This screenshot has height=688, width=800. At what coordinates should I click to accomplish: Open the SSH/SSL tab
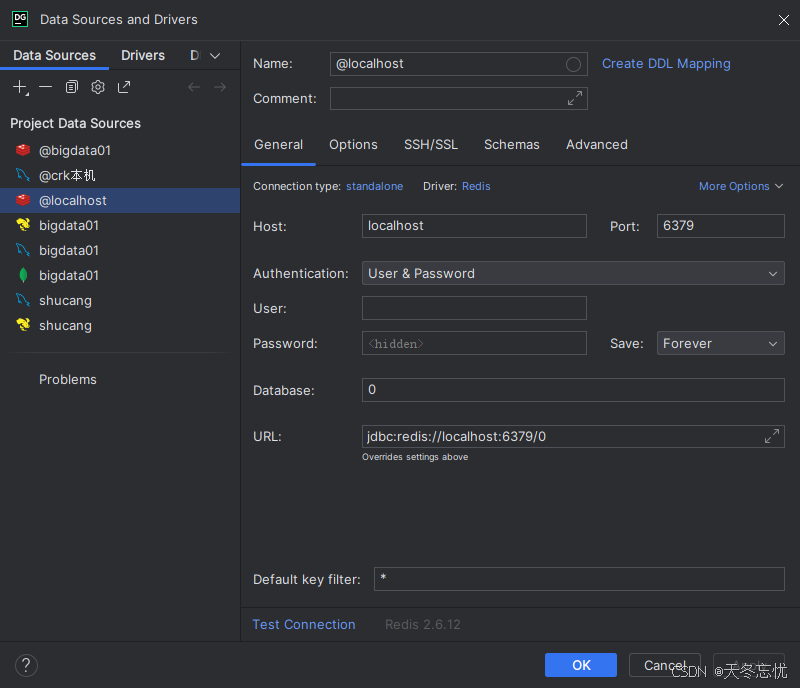[431, 145]
